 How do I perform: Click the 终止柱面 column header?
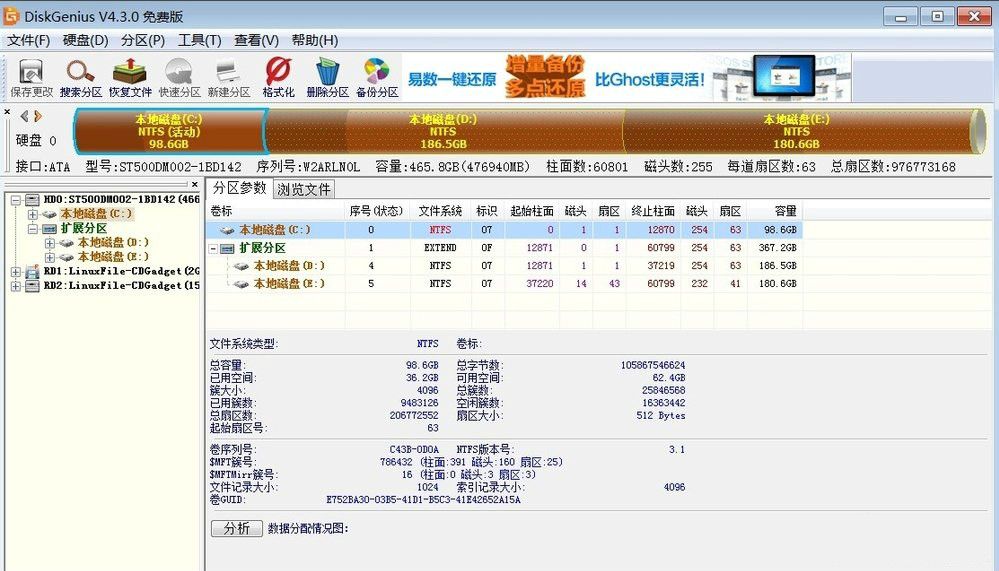click(x=653, y=211)
